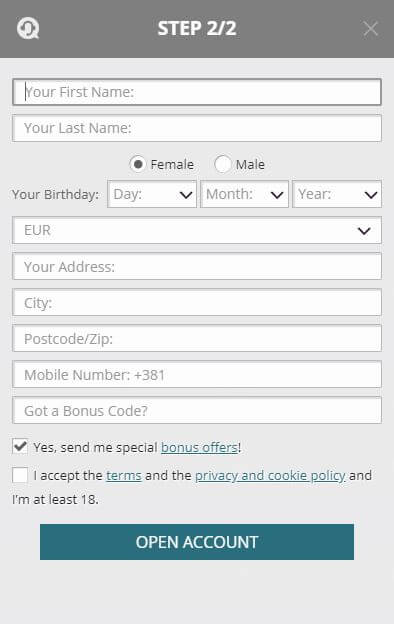Click the site logo icon in header

tap(28, 28)
